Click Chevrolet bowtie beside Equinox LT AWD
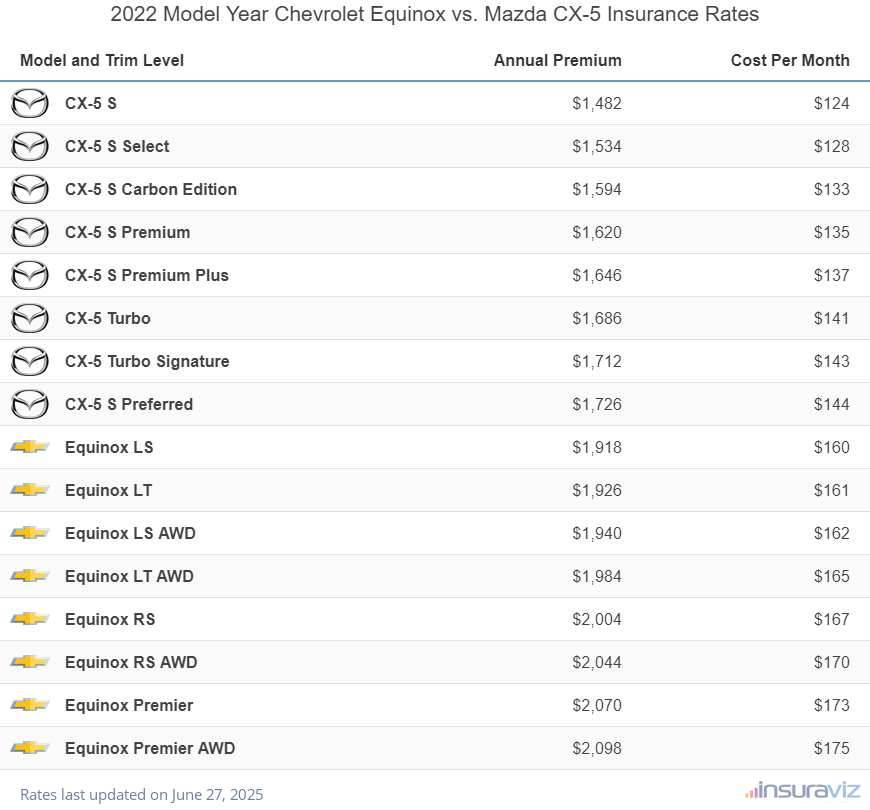 coord(30,576)
